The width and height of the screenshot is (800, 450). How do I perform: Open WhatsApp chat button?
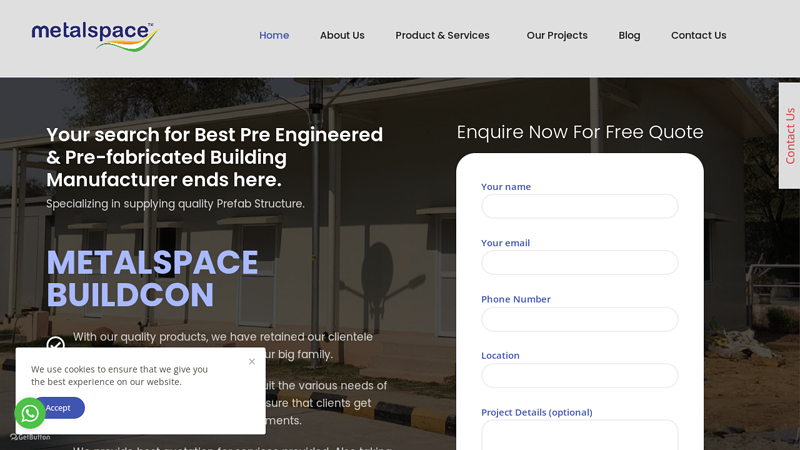click(30, 413)
